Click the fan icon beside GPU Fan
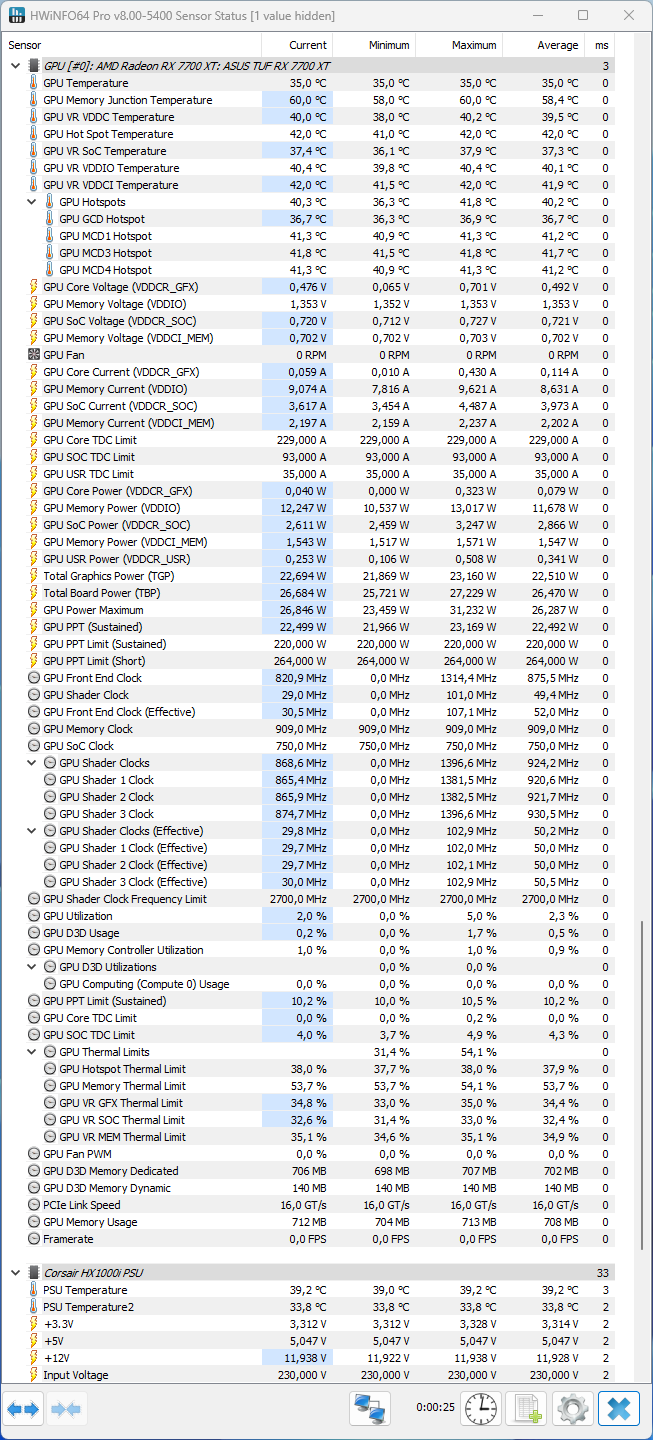Screen dimensions: 653x1440 coord(34,355)
